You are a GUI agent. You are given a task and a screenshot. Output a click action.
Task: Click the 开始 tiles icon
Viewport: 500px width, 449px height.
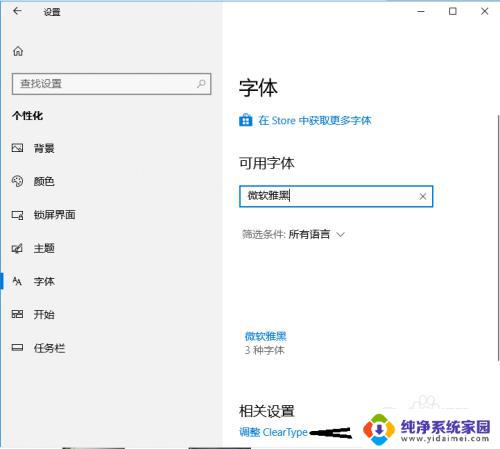[x=17, y=314]
